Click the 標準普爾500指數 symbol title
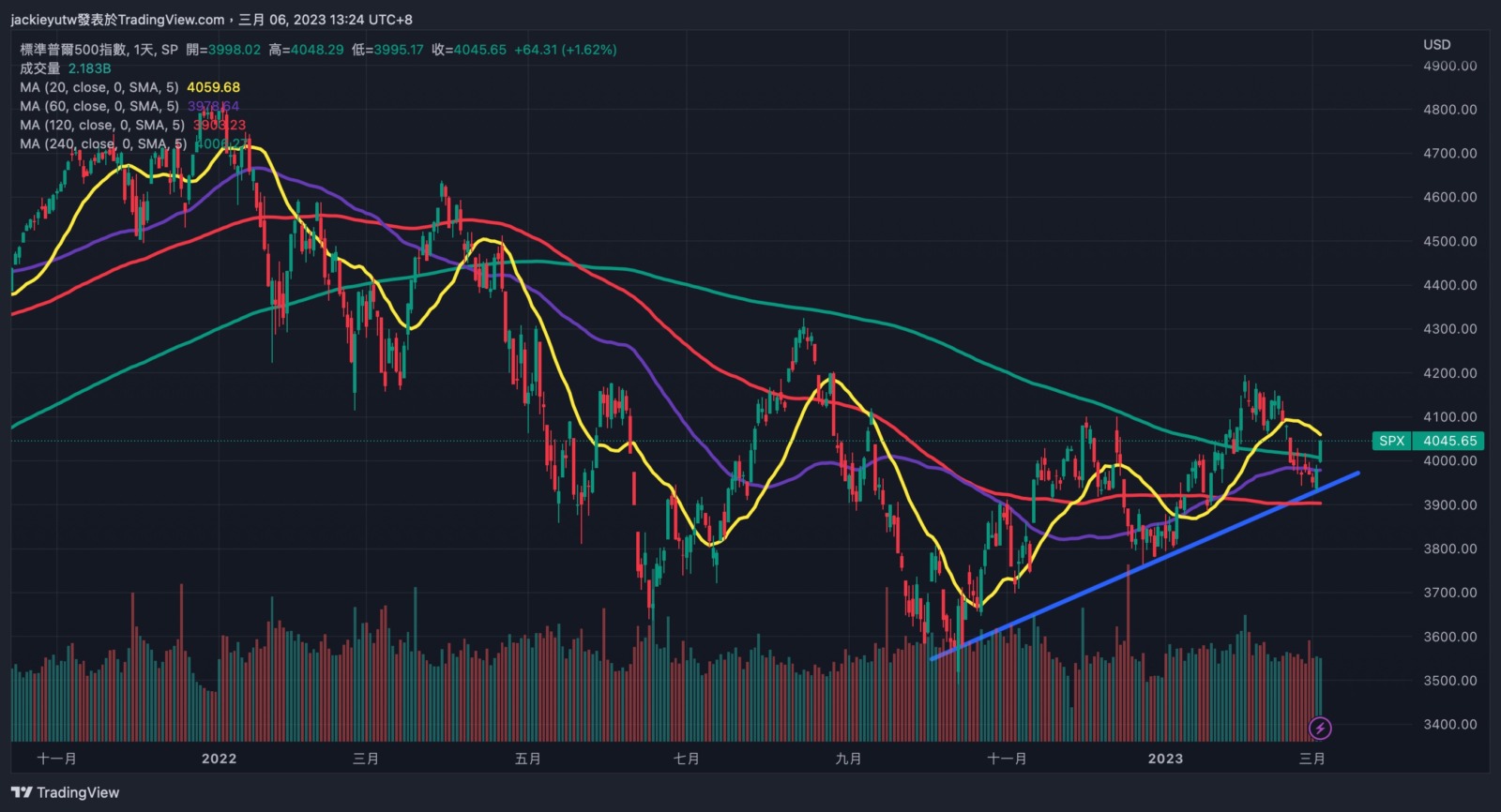Viewport: 1501px width, 812px height. coord(73,50)
